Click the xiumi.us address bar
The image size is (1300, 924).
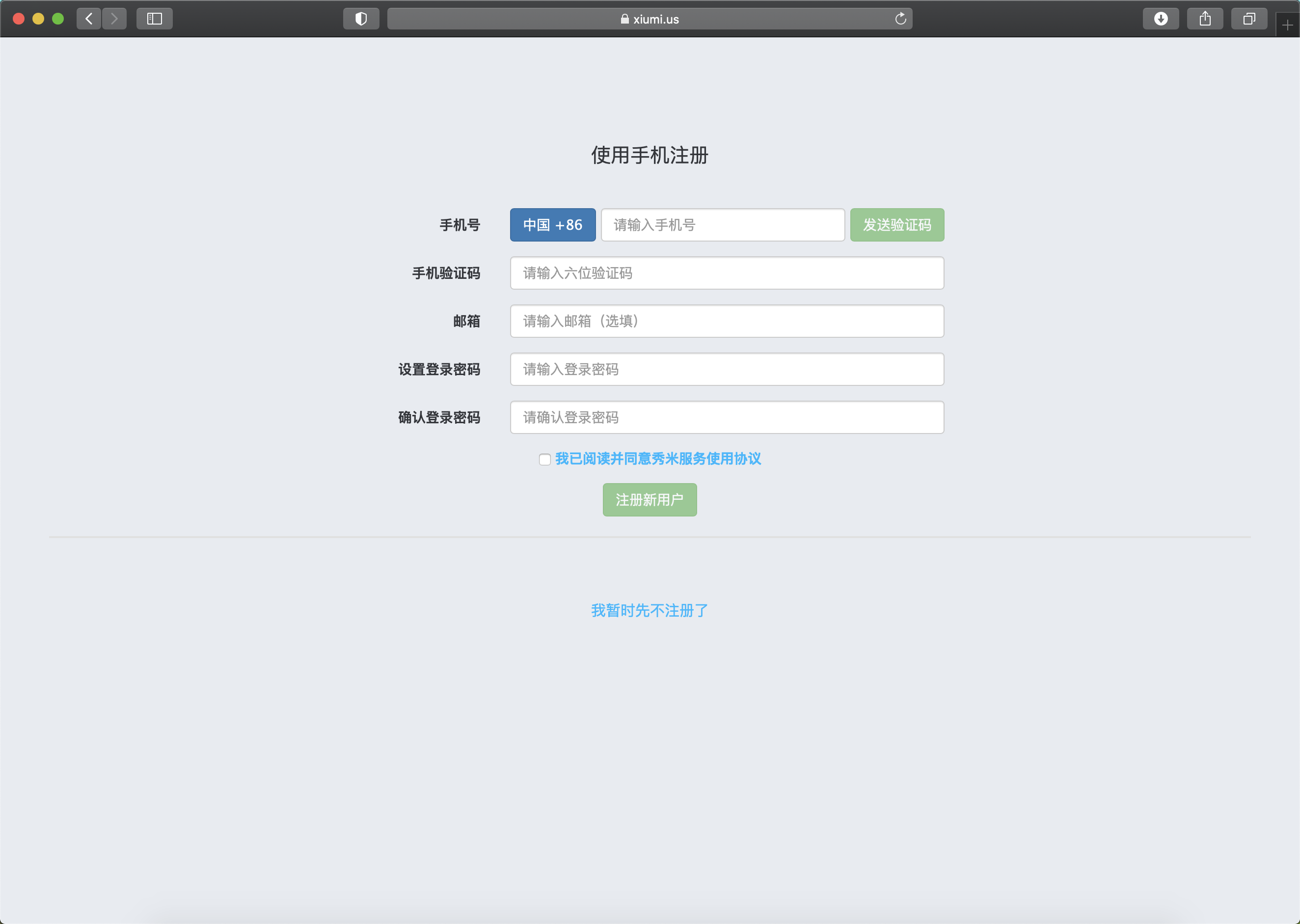tap(649, 19)
